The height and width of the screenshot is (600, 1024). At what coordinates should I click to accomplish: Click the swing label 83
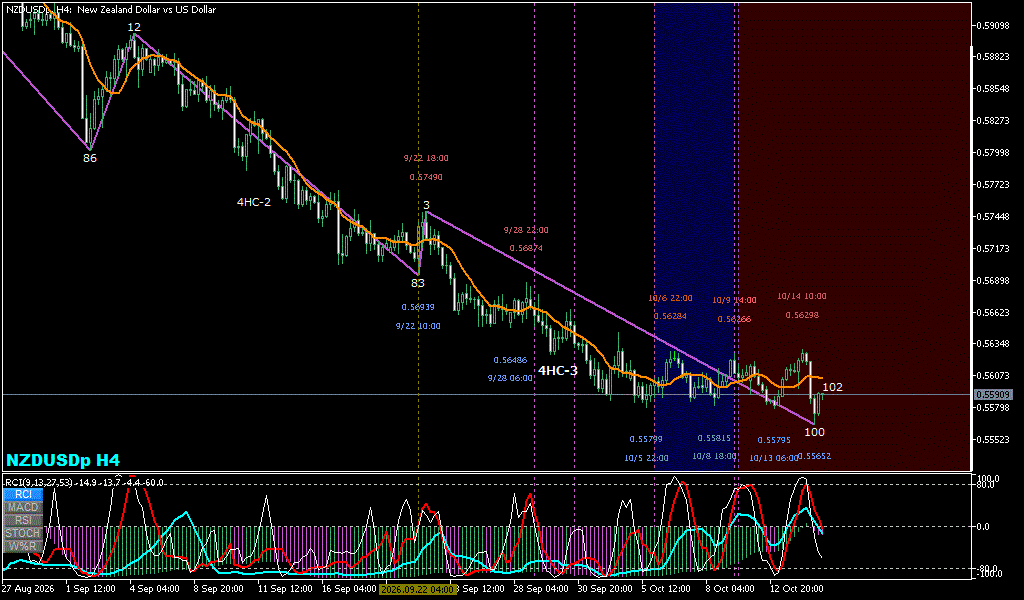pos(418,283)
